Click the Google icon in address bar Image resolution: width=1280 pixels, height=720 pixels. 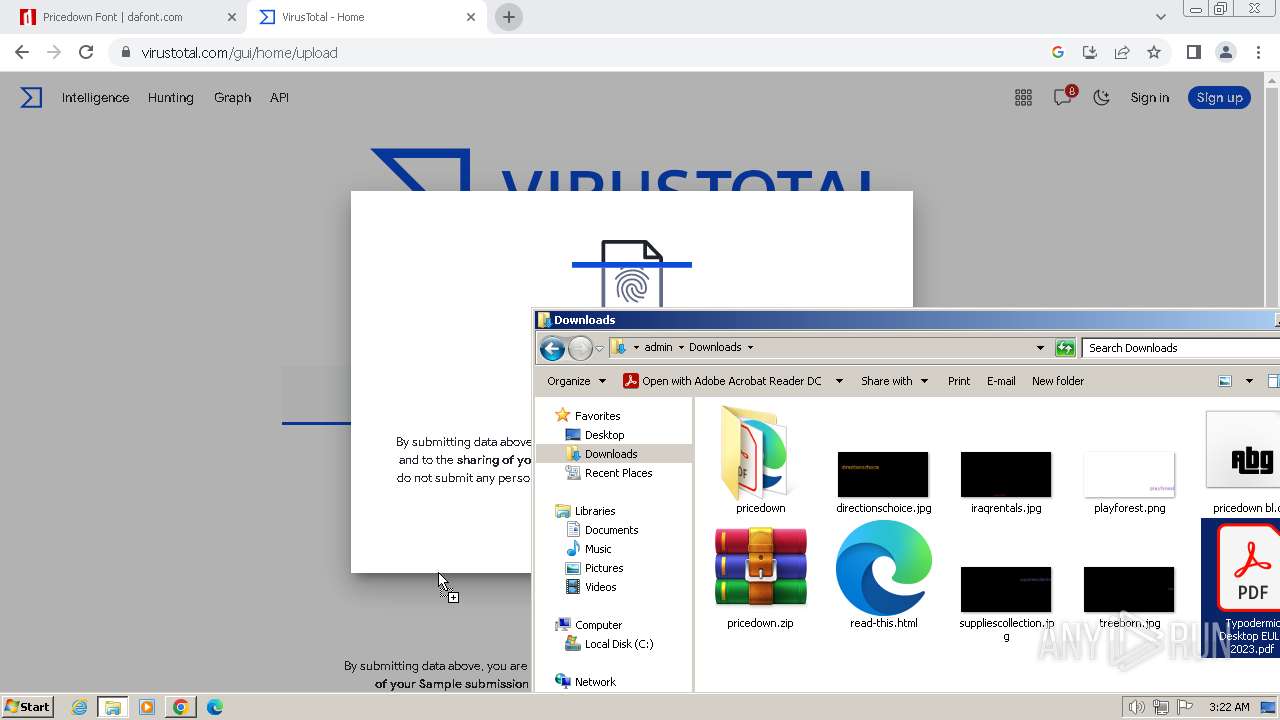pyautogui.click(x=1058, y=52)
